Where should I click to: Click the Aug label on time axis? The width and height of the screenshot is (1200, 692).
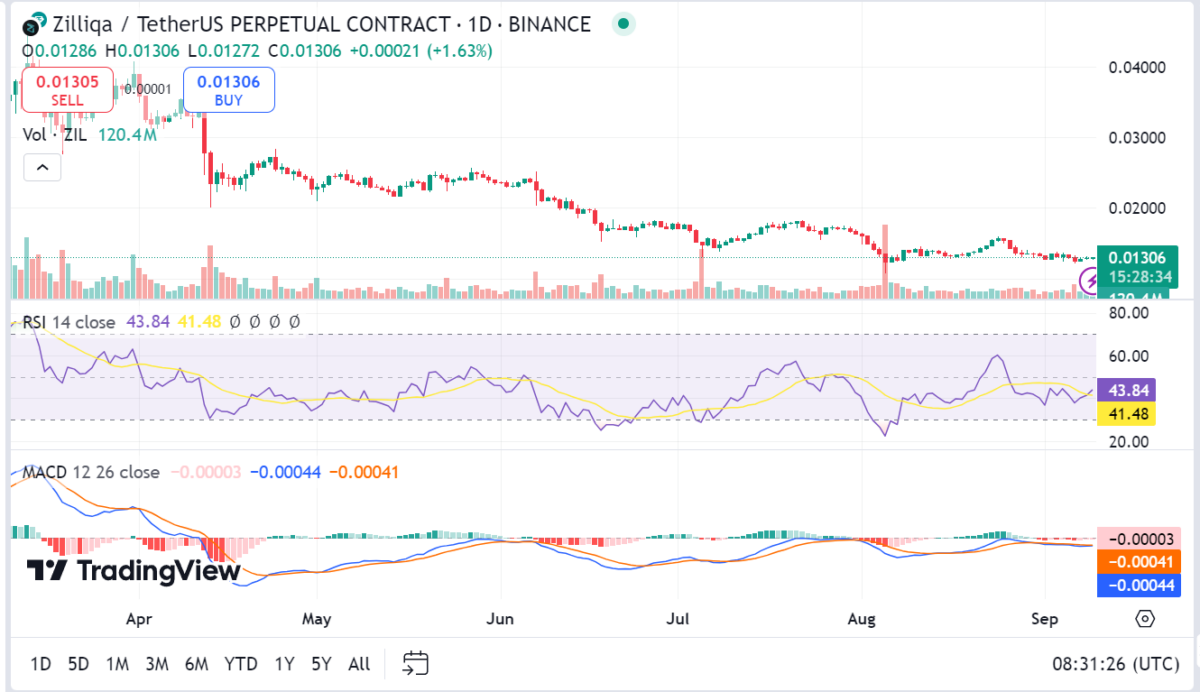pos(861,619)
